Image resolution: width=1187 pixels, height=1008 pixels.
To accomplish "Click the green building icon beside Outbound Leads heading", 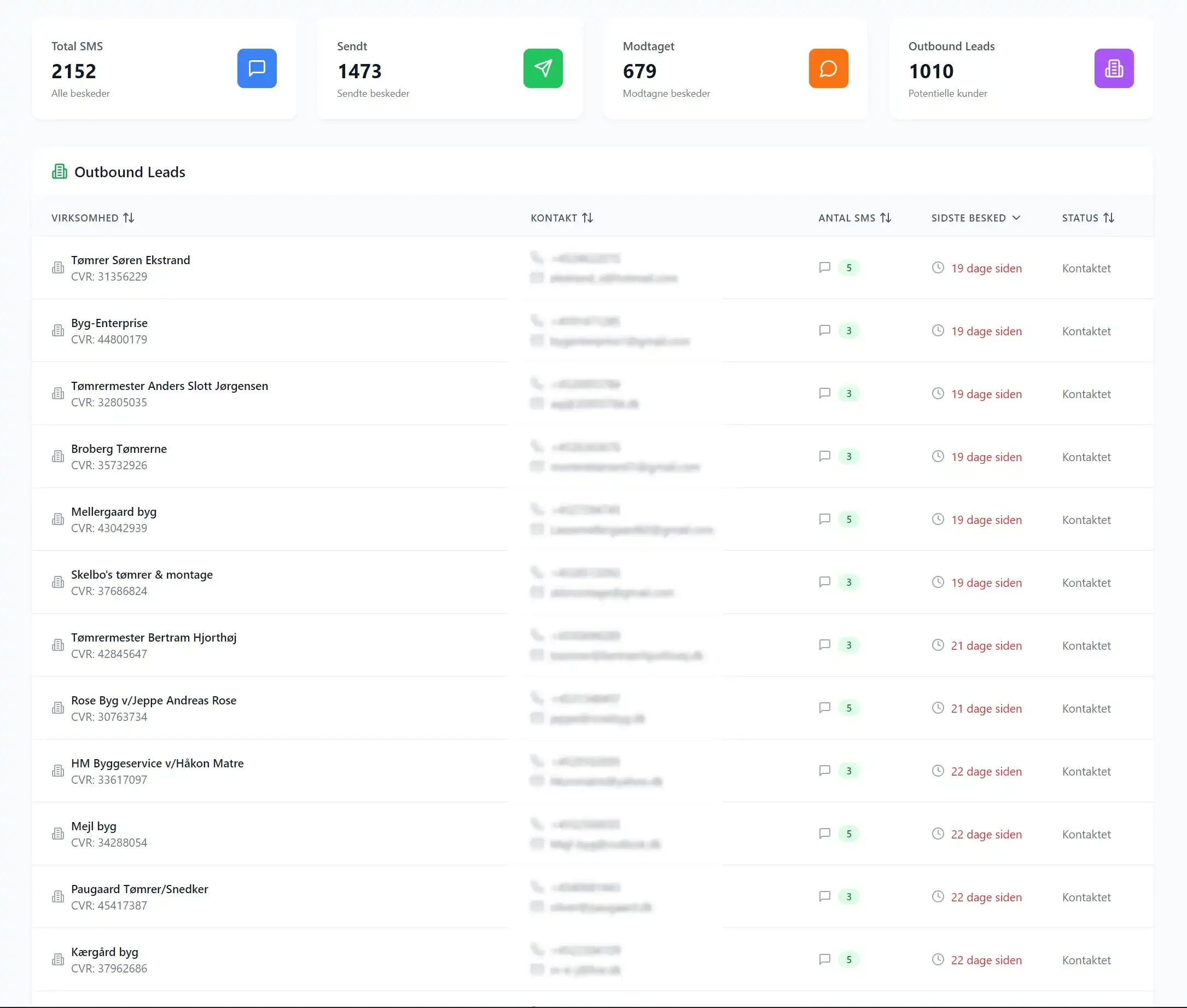I will pyautogui.click(x=60, y=171).
